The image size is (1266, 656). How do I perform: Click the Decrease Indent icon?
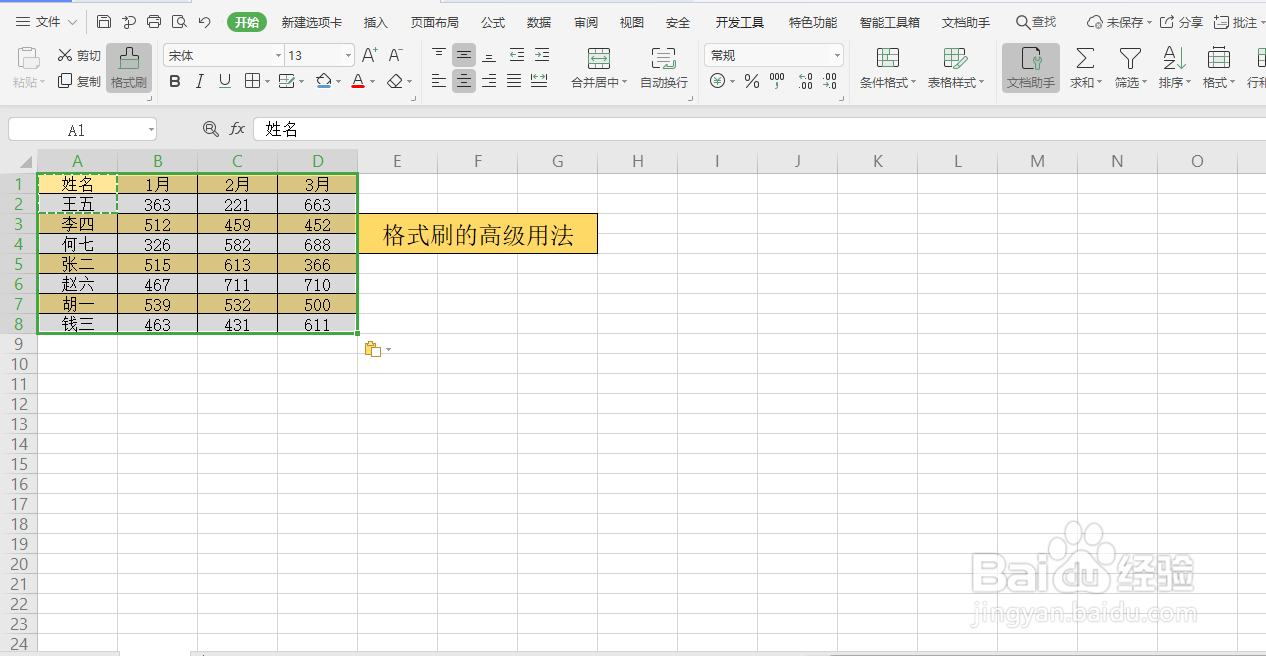tap(516, 54)
